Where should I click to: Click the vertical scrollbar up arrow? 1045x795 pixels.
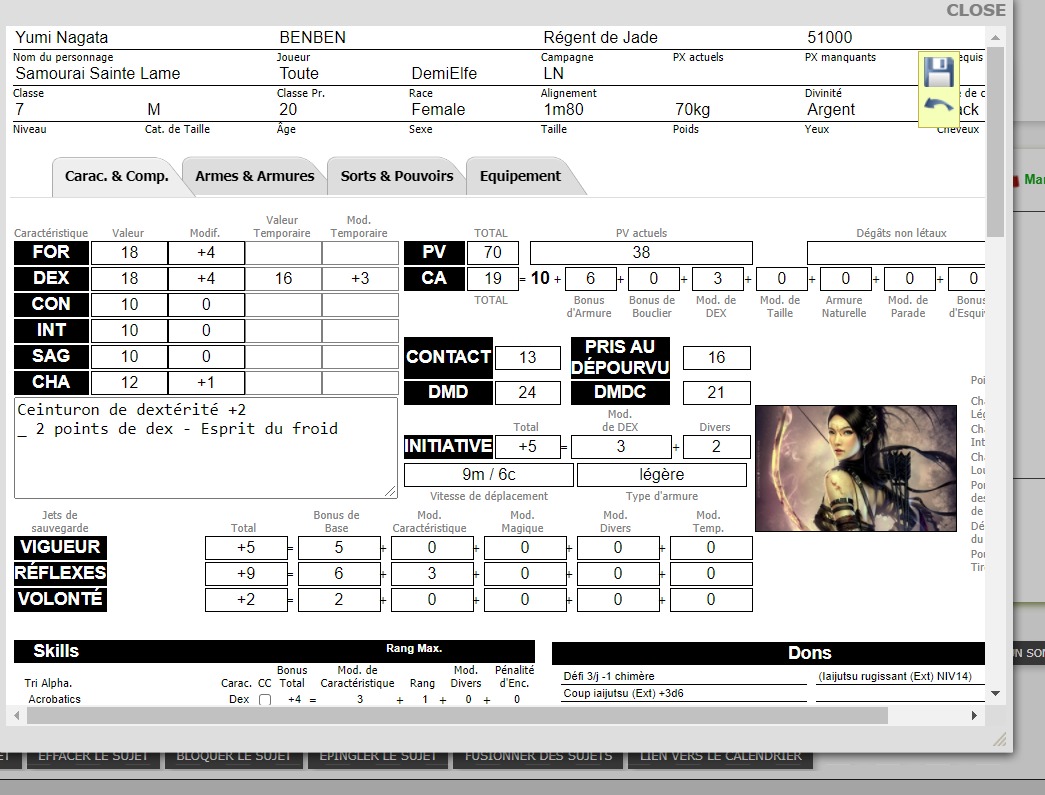[994, 37]
